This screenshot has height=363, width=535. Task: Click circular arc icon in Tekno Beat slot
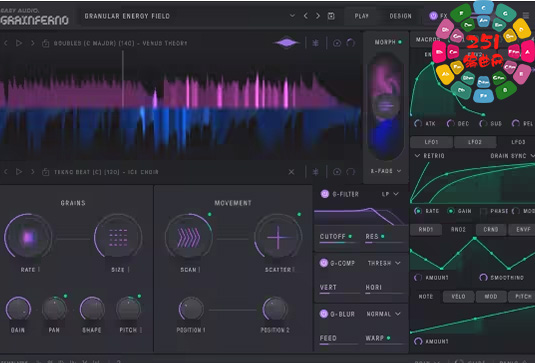click(350, 172)
